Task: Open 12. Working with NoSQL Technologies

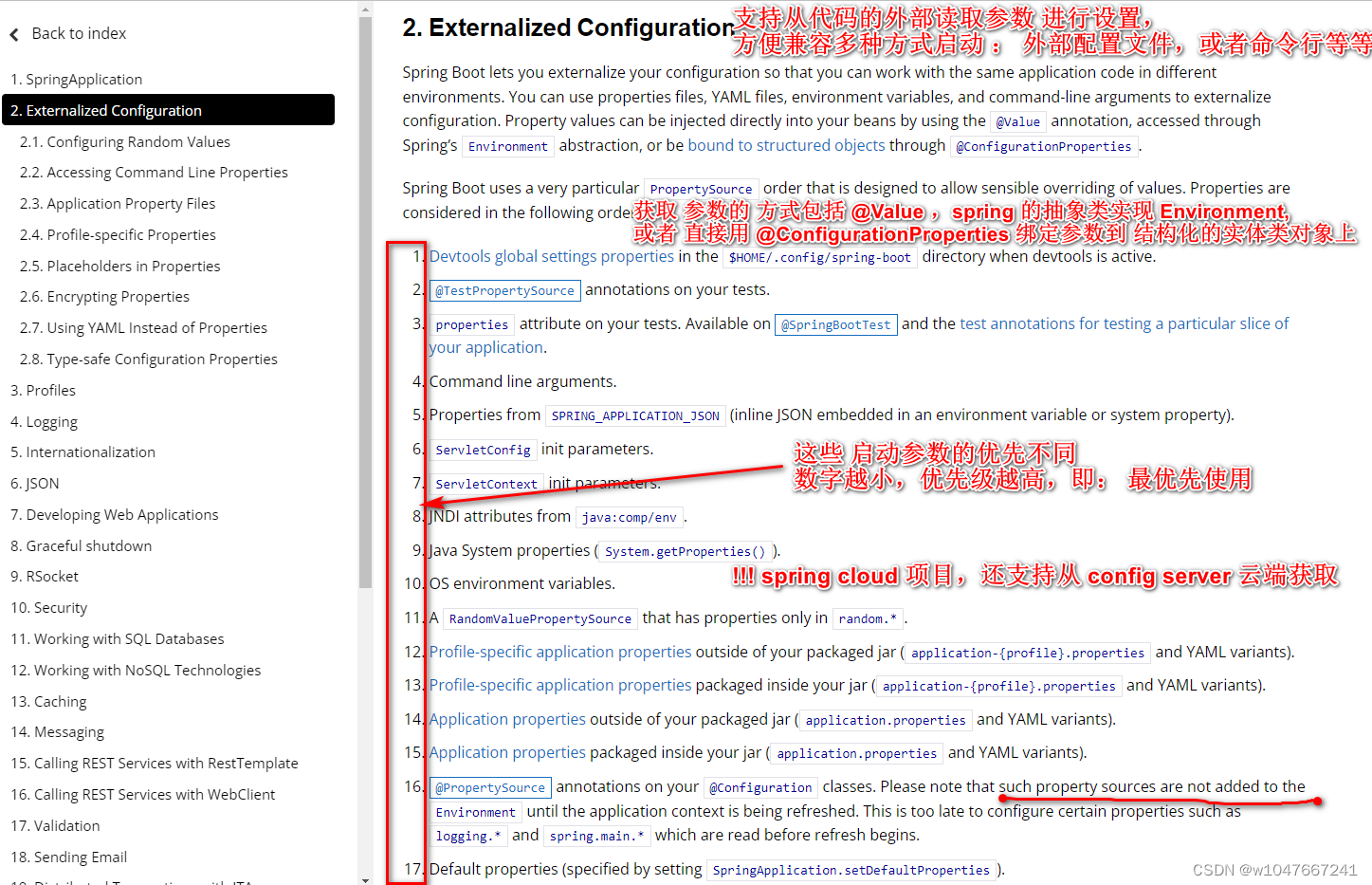Action: click(136, 671)
